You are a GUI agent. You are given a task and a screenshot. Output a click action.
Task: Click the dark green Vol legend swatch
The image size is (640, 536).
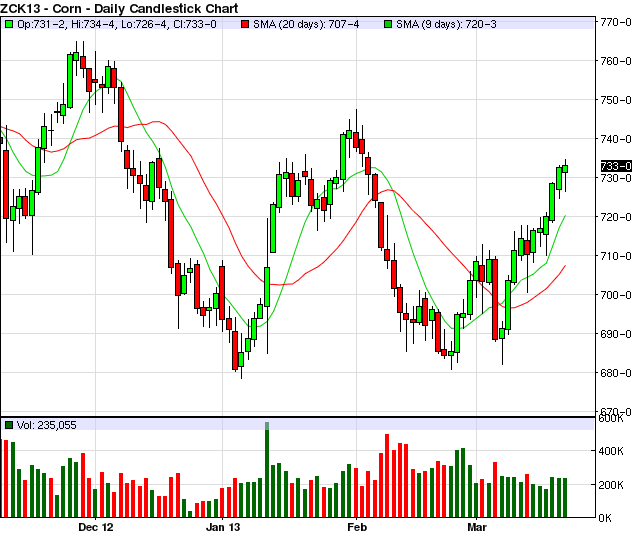pyautogui.click(x=9, y=425)
